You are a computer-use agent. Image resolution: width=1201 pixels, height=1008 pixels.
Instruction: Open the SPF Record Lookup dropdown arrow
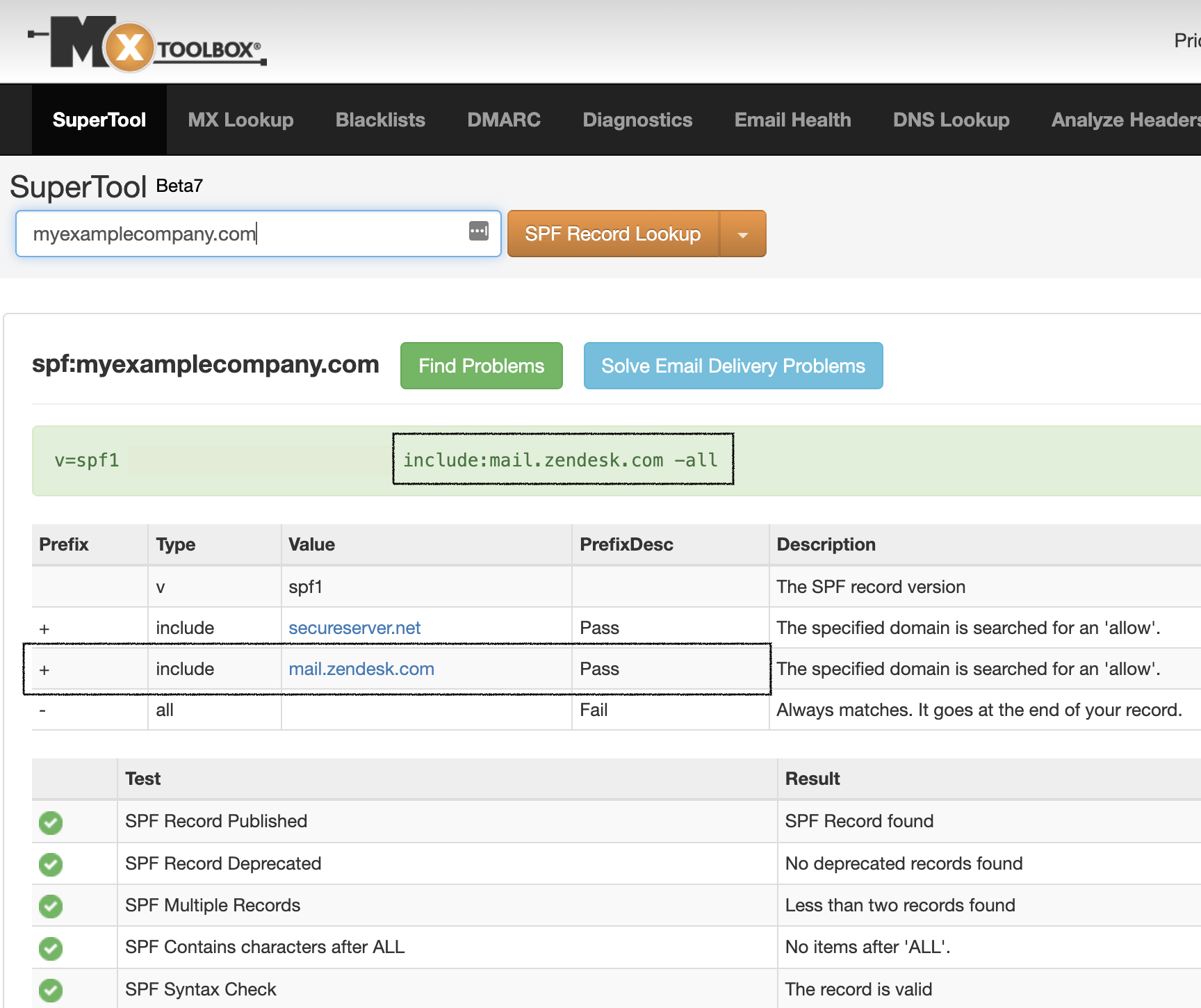coord(743,234)
